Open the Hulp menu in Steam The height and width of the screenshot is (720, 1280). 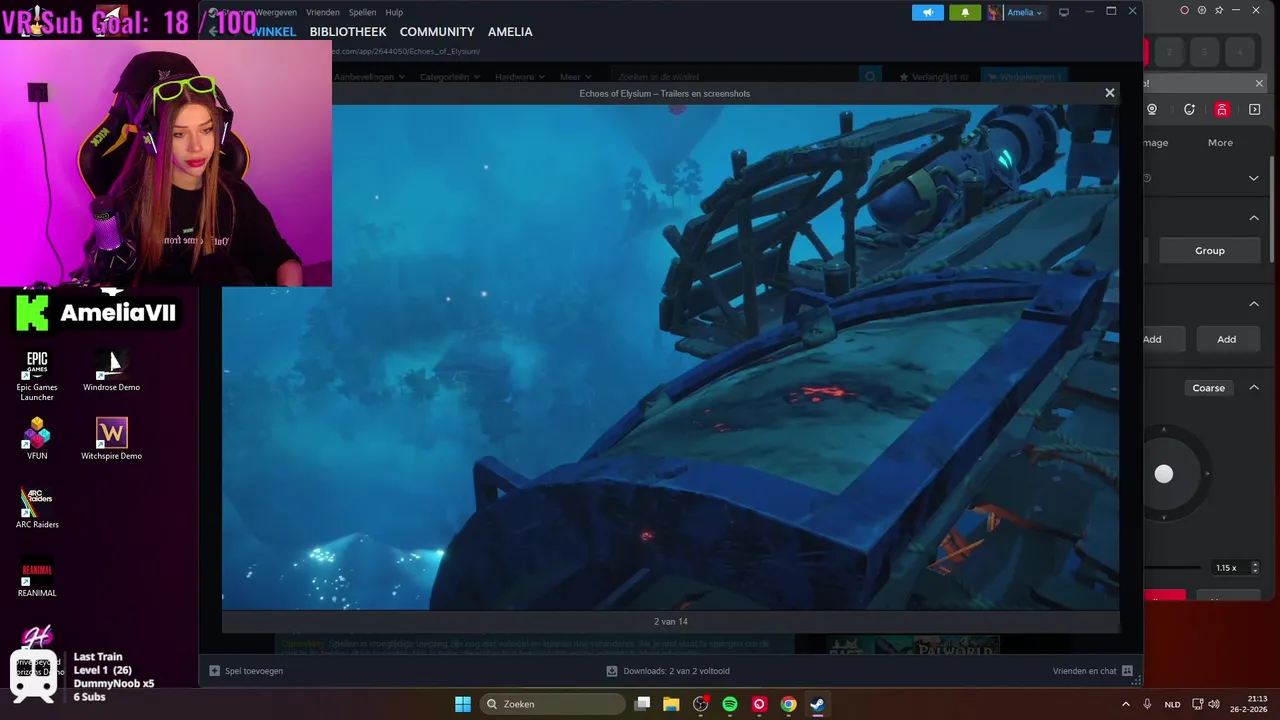pyautogui.click(x=394, y=12)
